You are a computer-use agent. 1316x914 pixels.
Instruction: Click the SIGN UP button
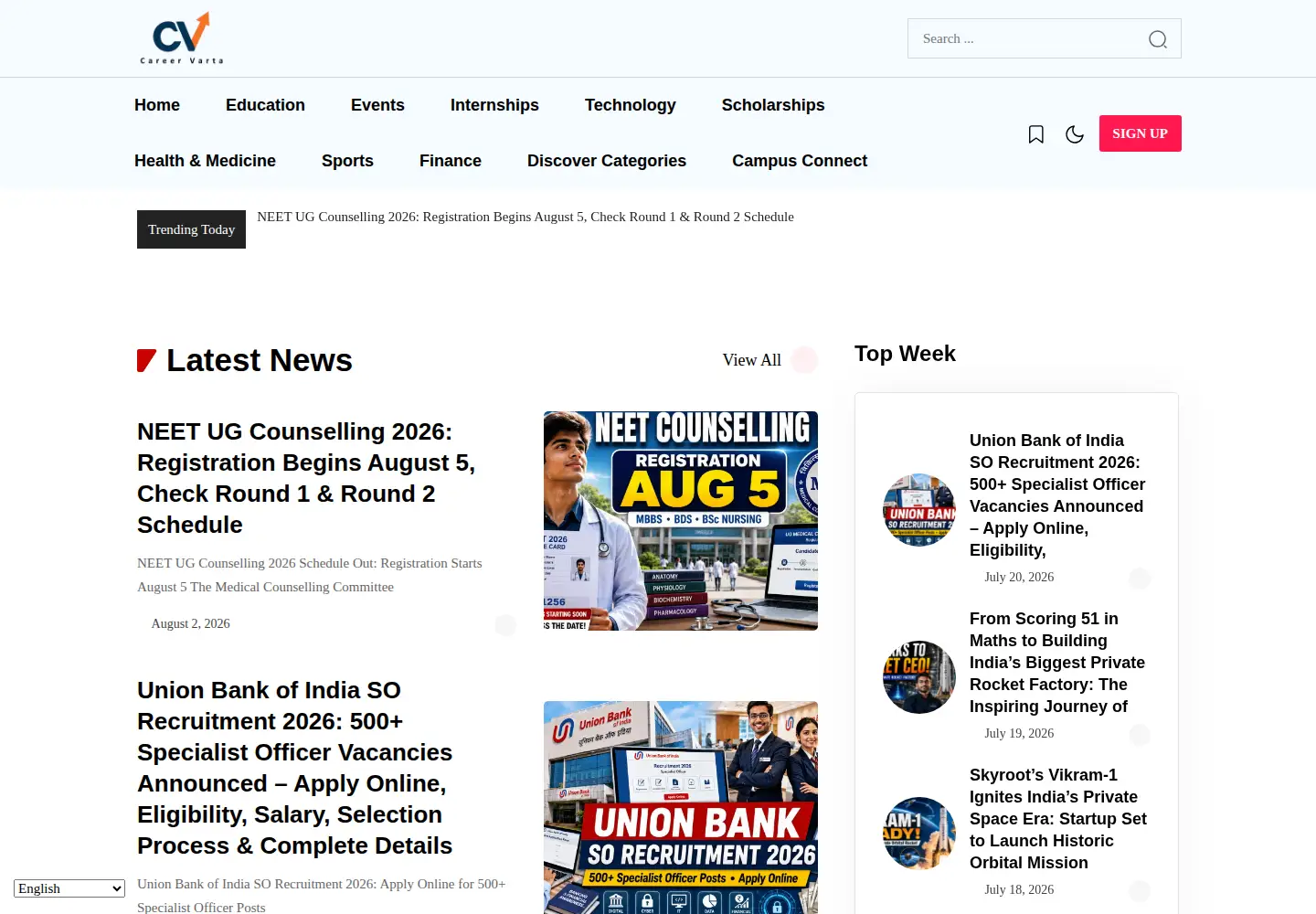tap(1140, 133)
